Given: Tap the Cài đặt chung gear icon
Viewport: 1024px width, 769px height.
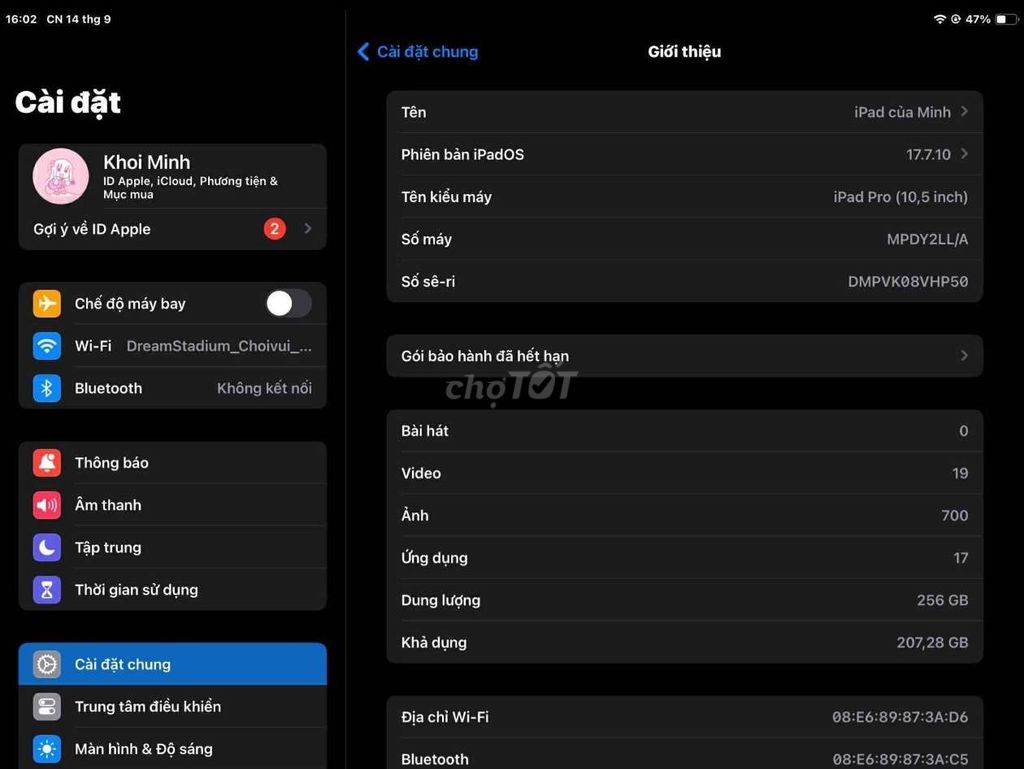Looking at the screenshot, I should [x=47, y=665].
